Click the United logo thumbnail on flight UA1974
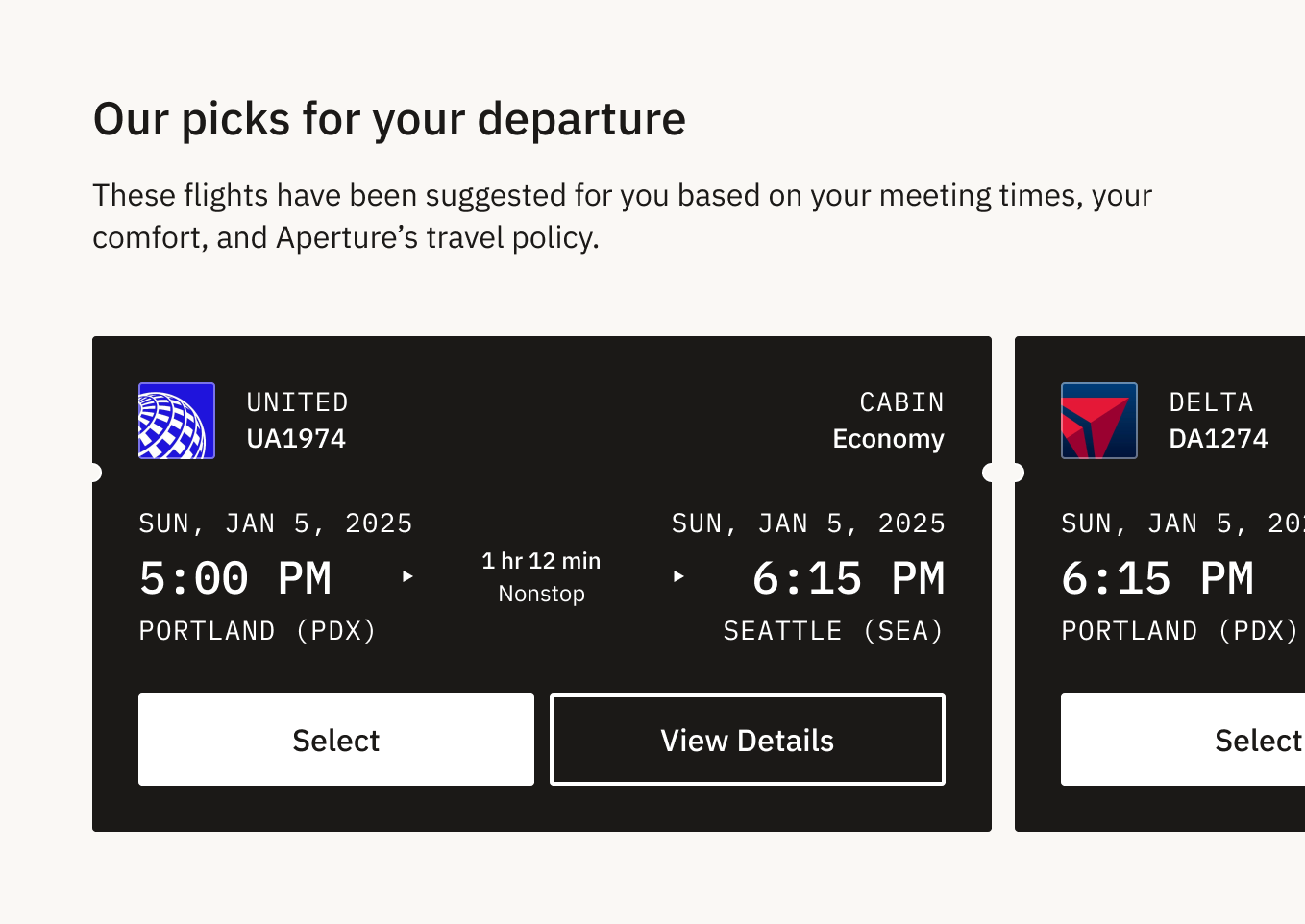The width and height of the screenshot is (1305, 924). point(177,421)
